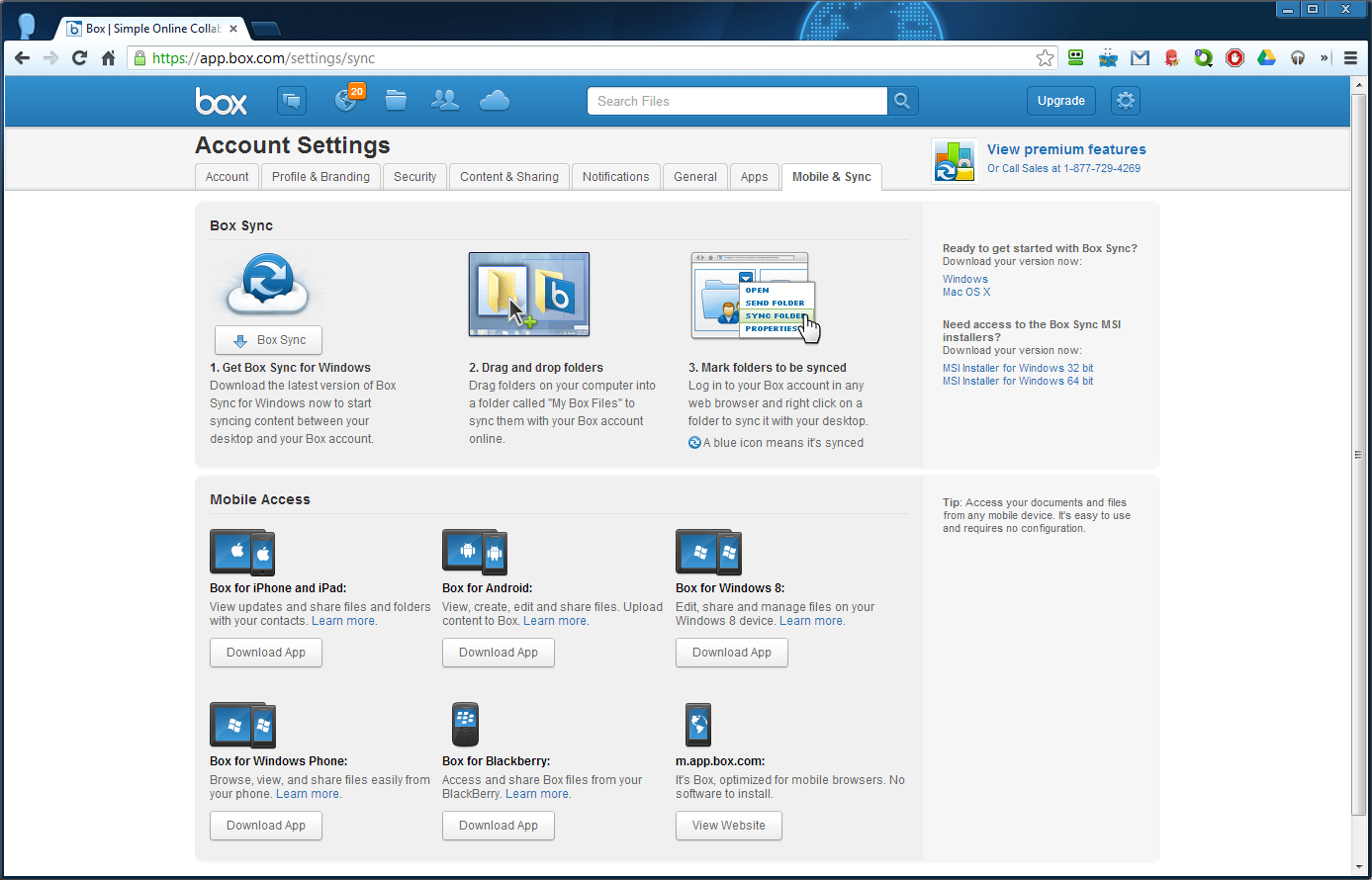Open MSI Installer for Windows 32 bit
The width and height of the screenshot is (1372, 880).
(x=1018, y=368)
